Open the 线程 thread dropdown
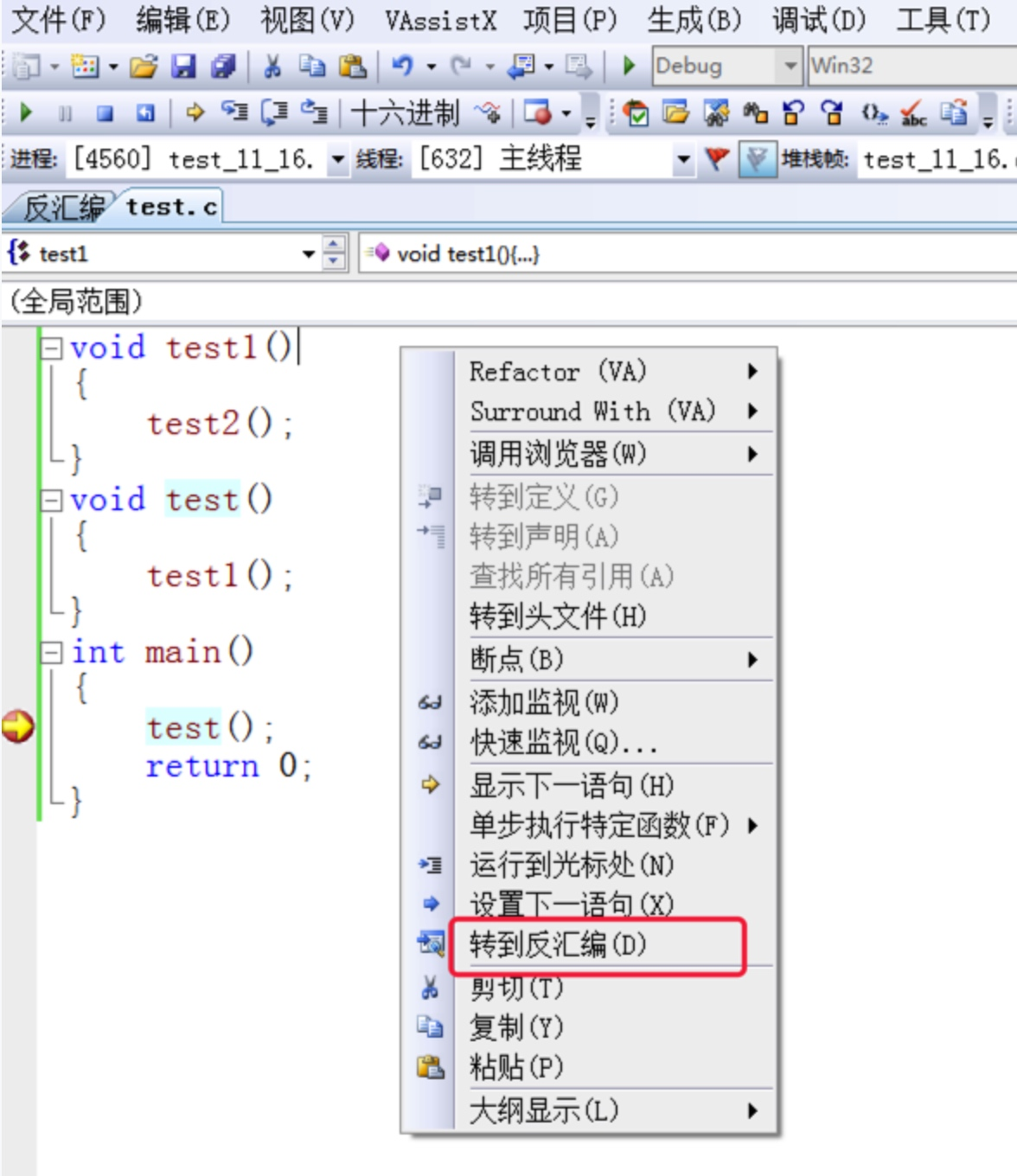Viewport: 1017px width, 1176px height. pyautogui.click(x=683, y=160)
